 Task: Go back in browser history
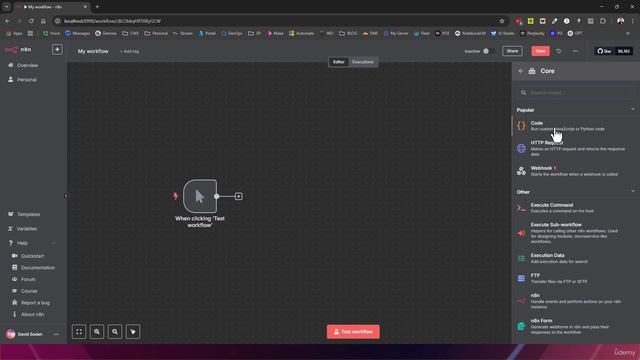(x=7, y=21)
